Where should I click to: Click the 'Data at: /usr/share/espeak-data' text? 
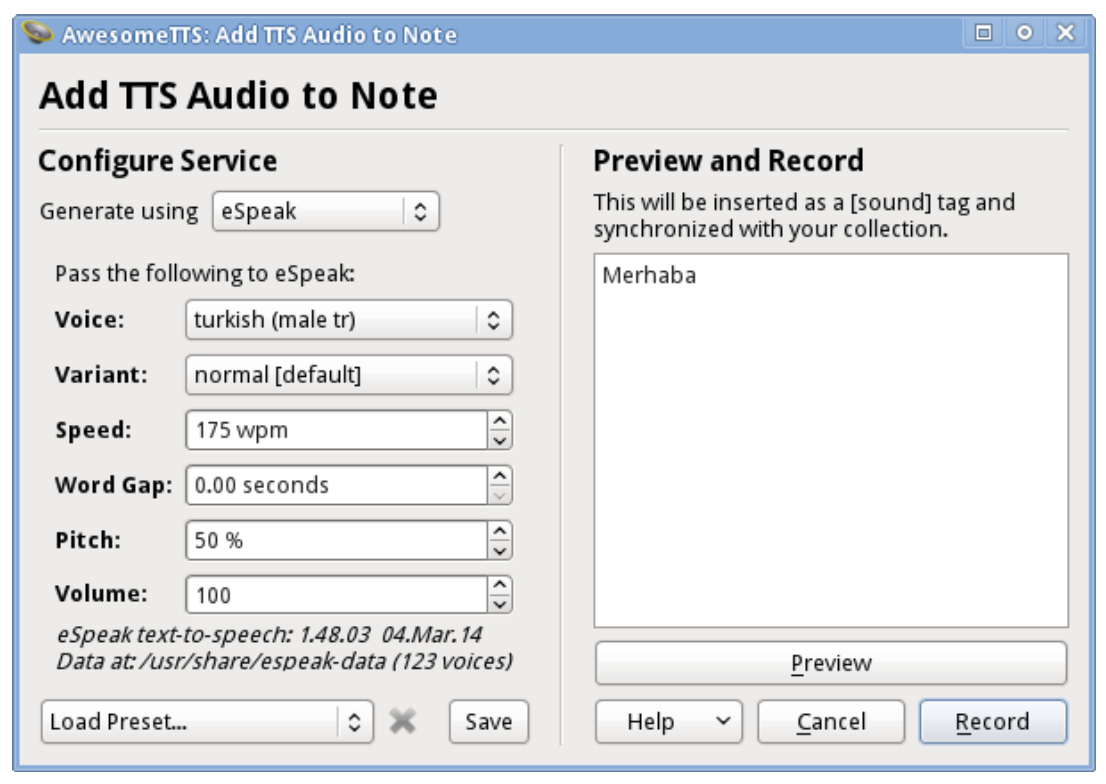(x=284, y=661)
